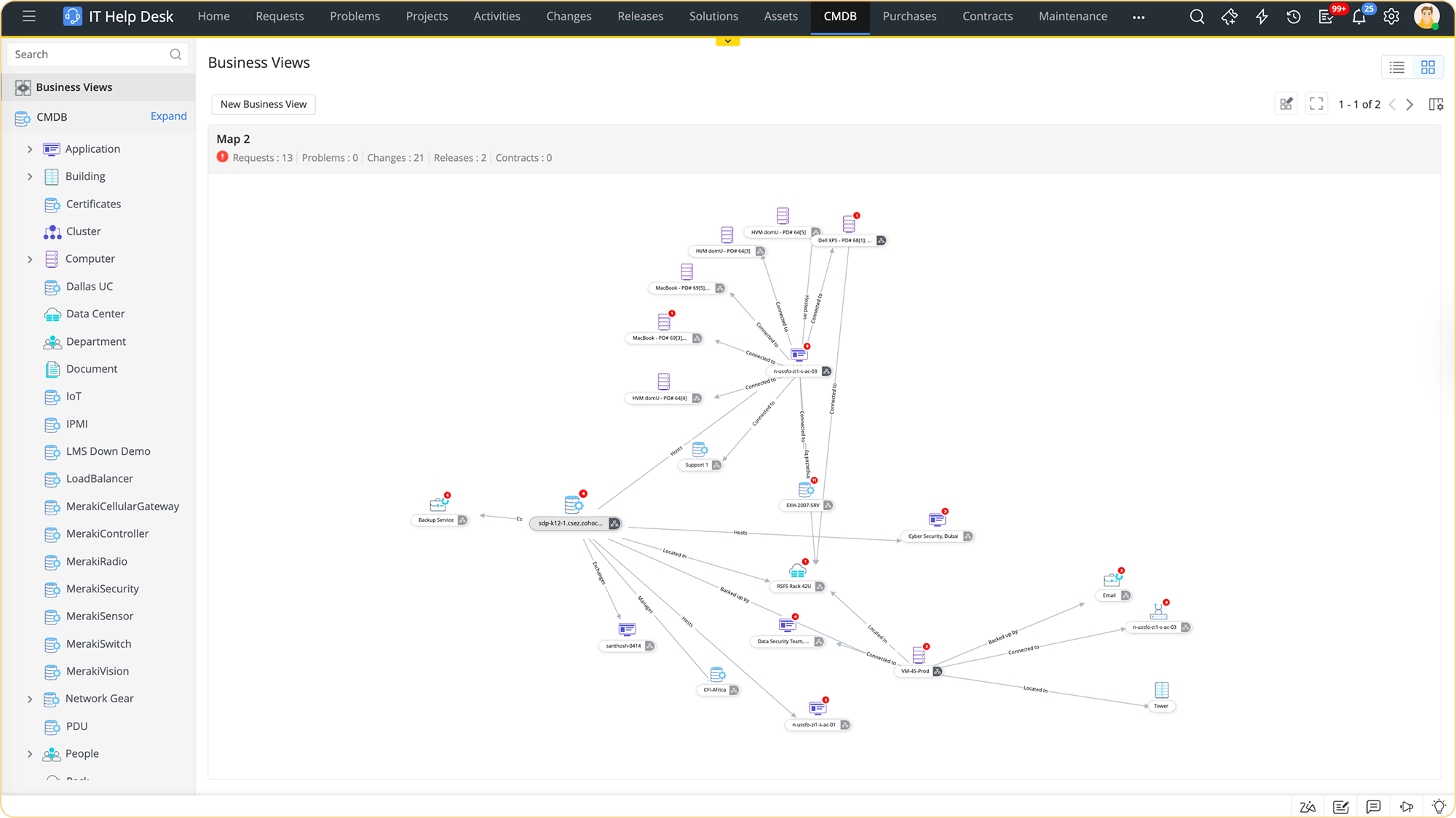1456x818 pixels.
Task: Click the quick actions lightning icon
Action: pyautogui.click(x=1262, y=17)
